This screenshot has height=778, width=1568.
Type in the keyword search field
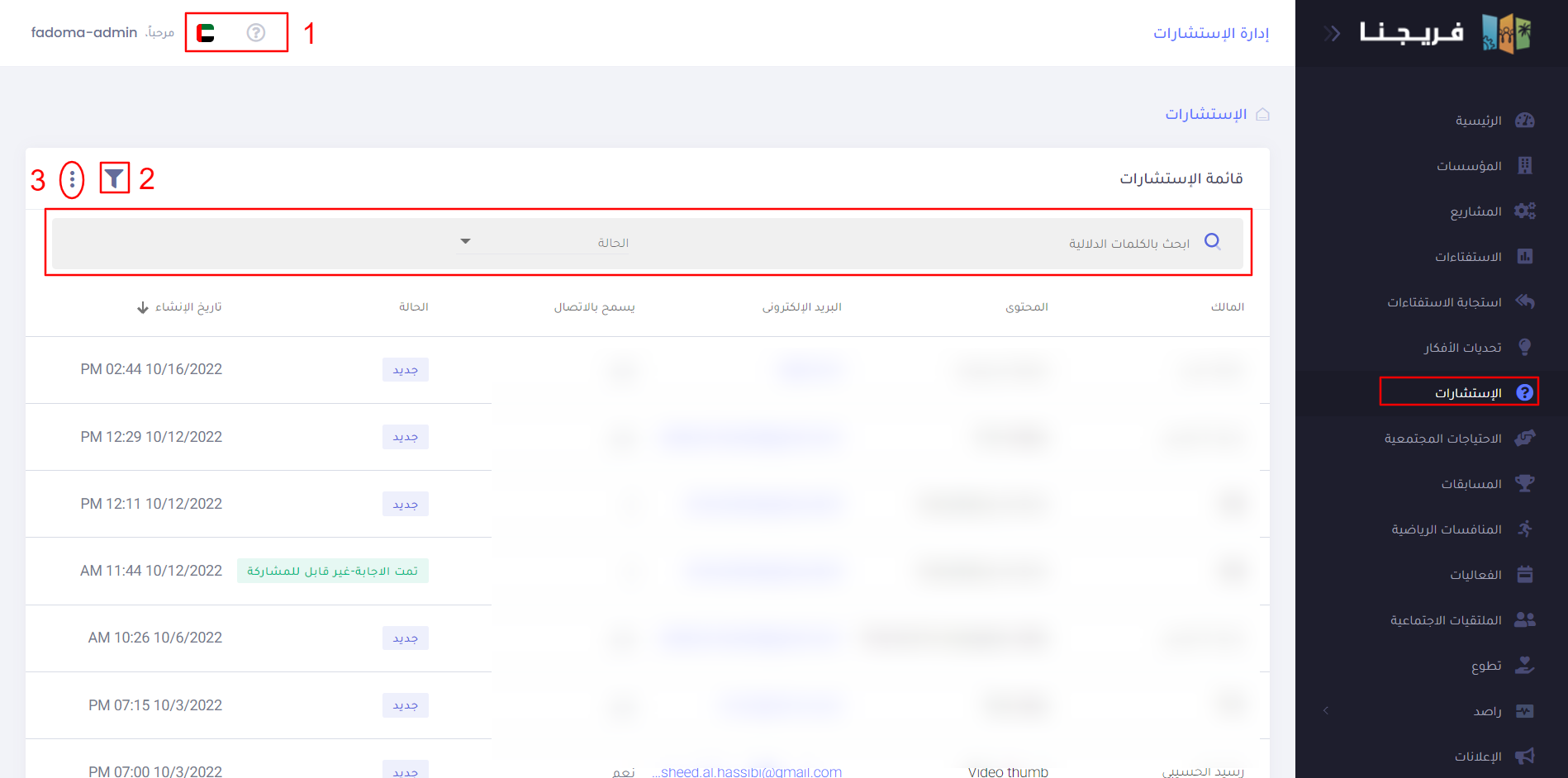pos(991,243)
